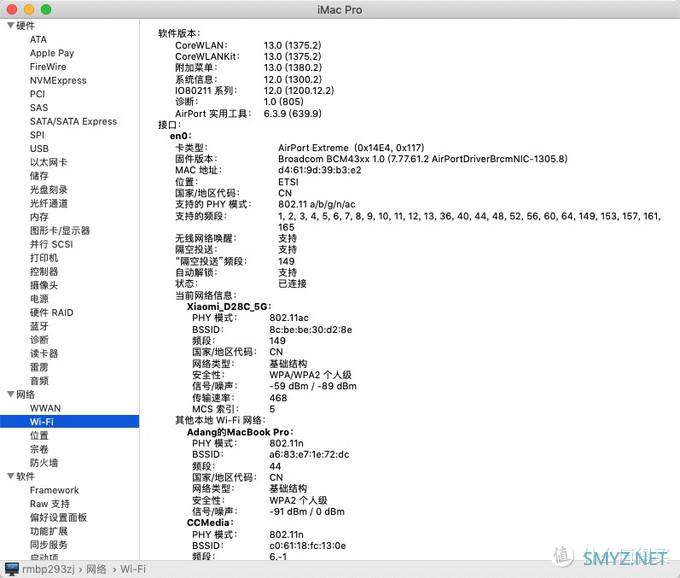680x578 pixels.
Task: Select 摄像头 in the sidebar
Action: (44, 285)
